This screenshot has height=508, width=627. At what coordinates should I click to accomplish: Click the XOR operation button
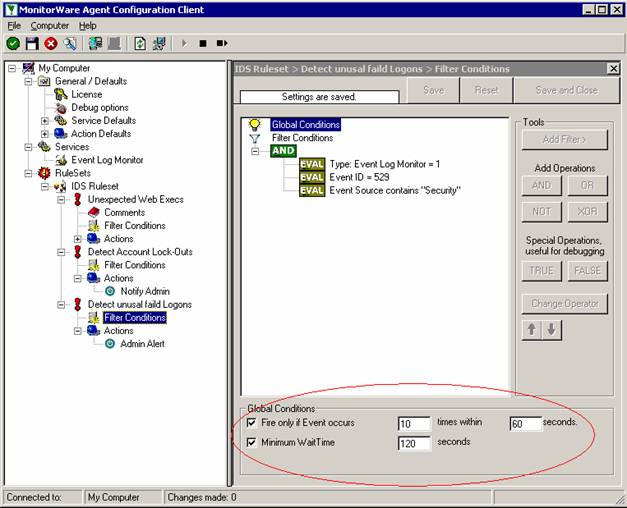587,212
